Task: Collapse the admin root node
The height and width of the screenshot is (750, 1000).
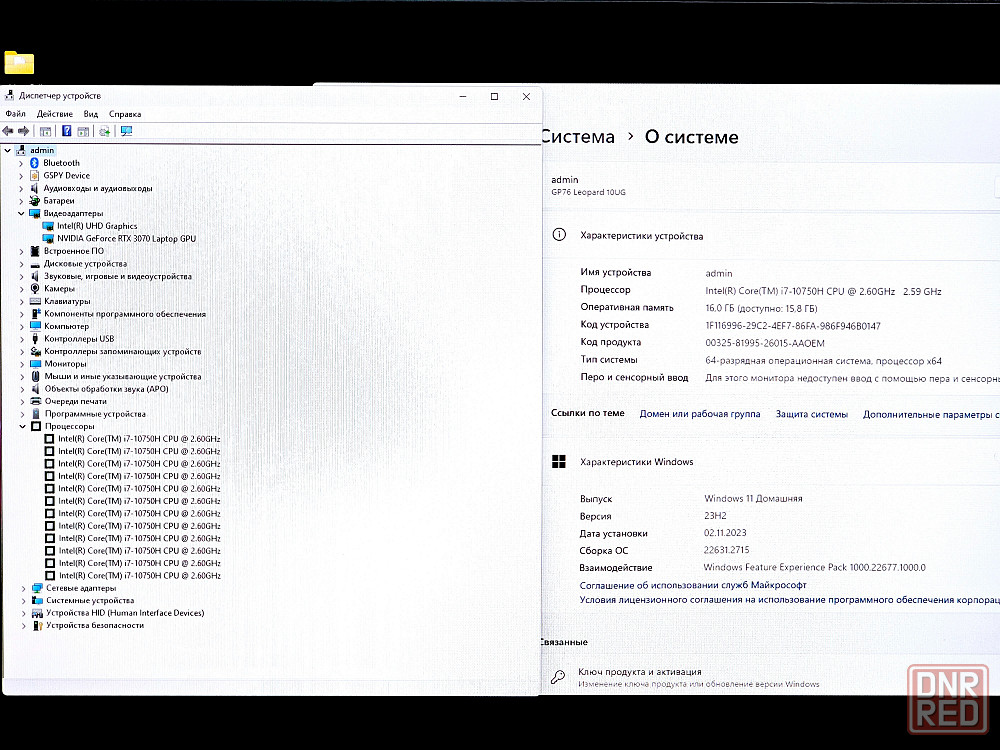Action: point(8,151)
